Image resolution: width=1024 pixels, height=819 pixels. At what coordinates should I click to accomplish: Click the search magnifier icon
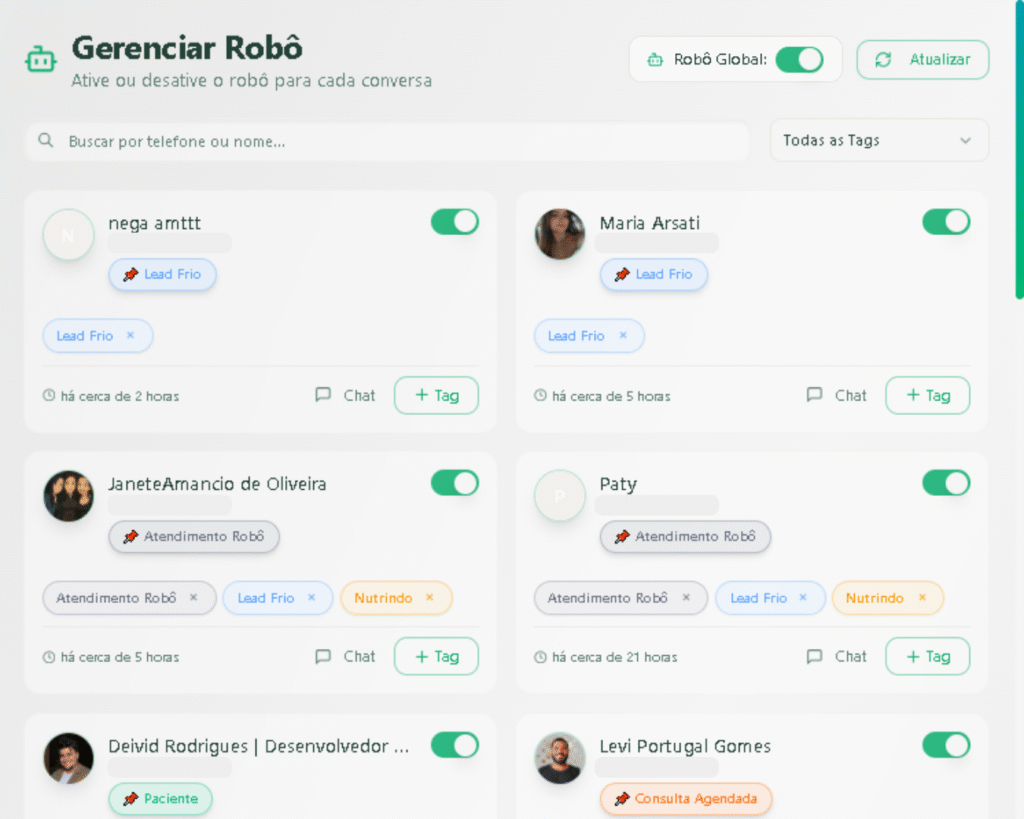(45, 141)
